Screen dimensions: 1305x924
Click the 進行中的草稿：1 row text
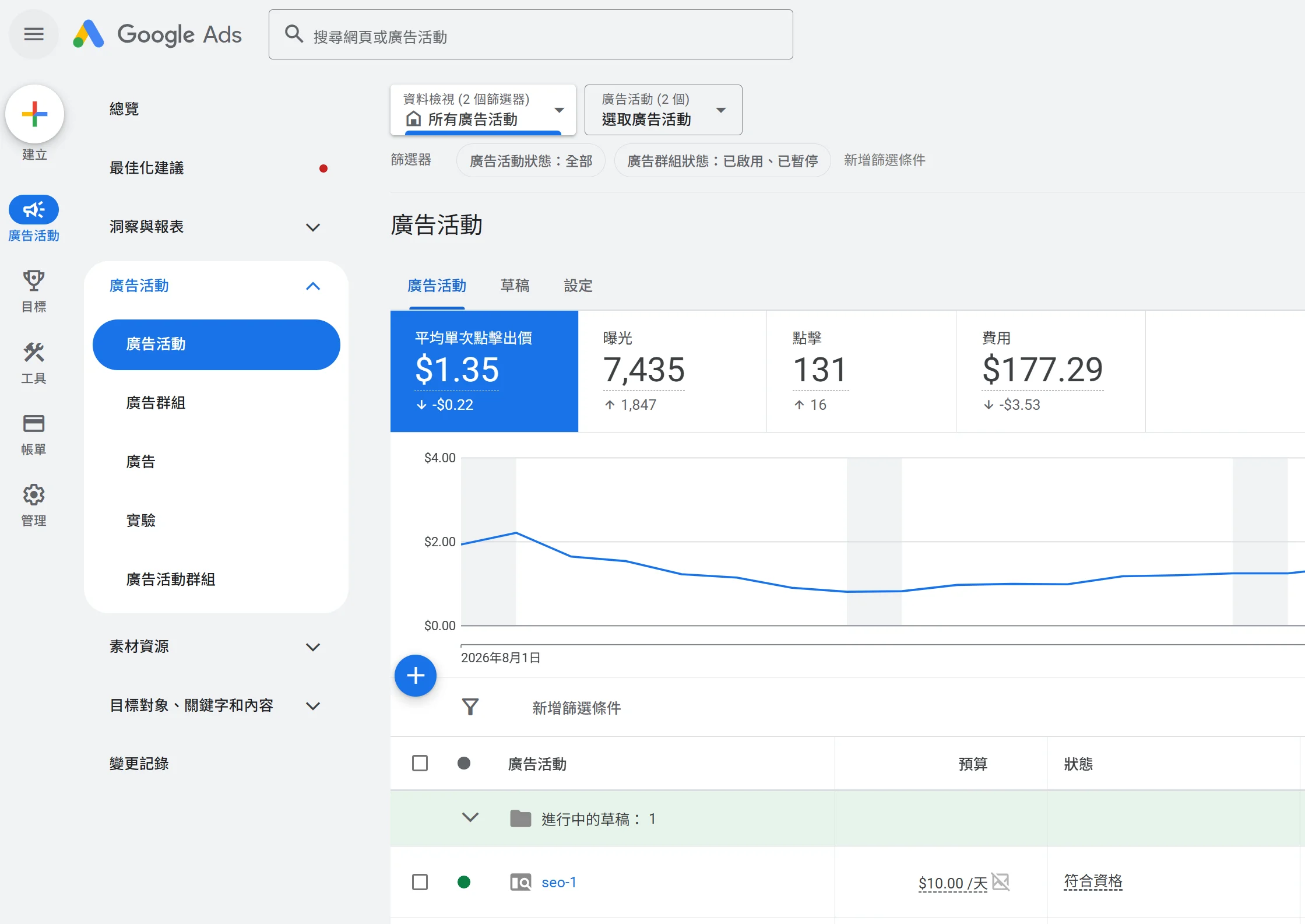pos(599,819)
